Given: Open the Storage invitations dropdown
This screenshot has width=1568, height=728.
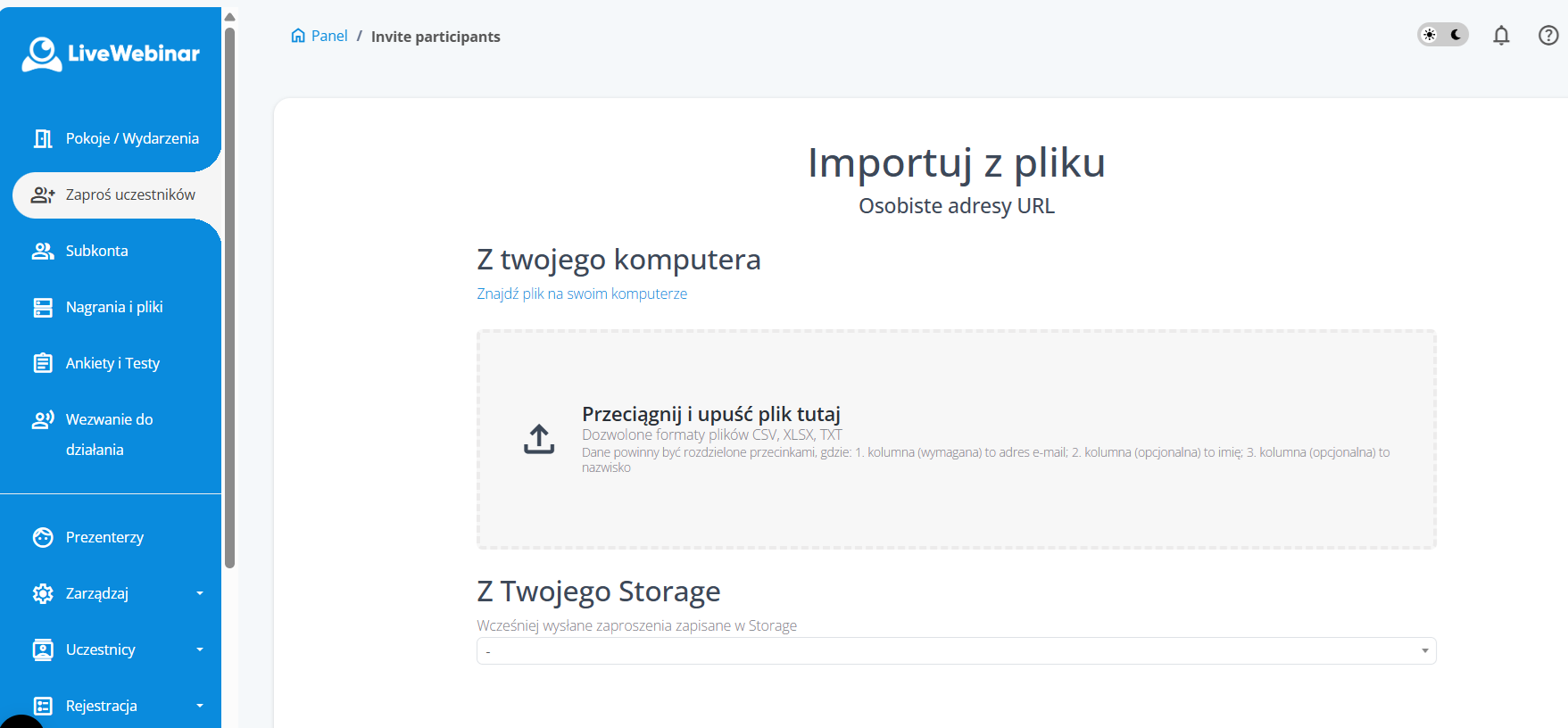Looking at the screenshot, I should pyautogui.click(x=956, y=651).
